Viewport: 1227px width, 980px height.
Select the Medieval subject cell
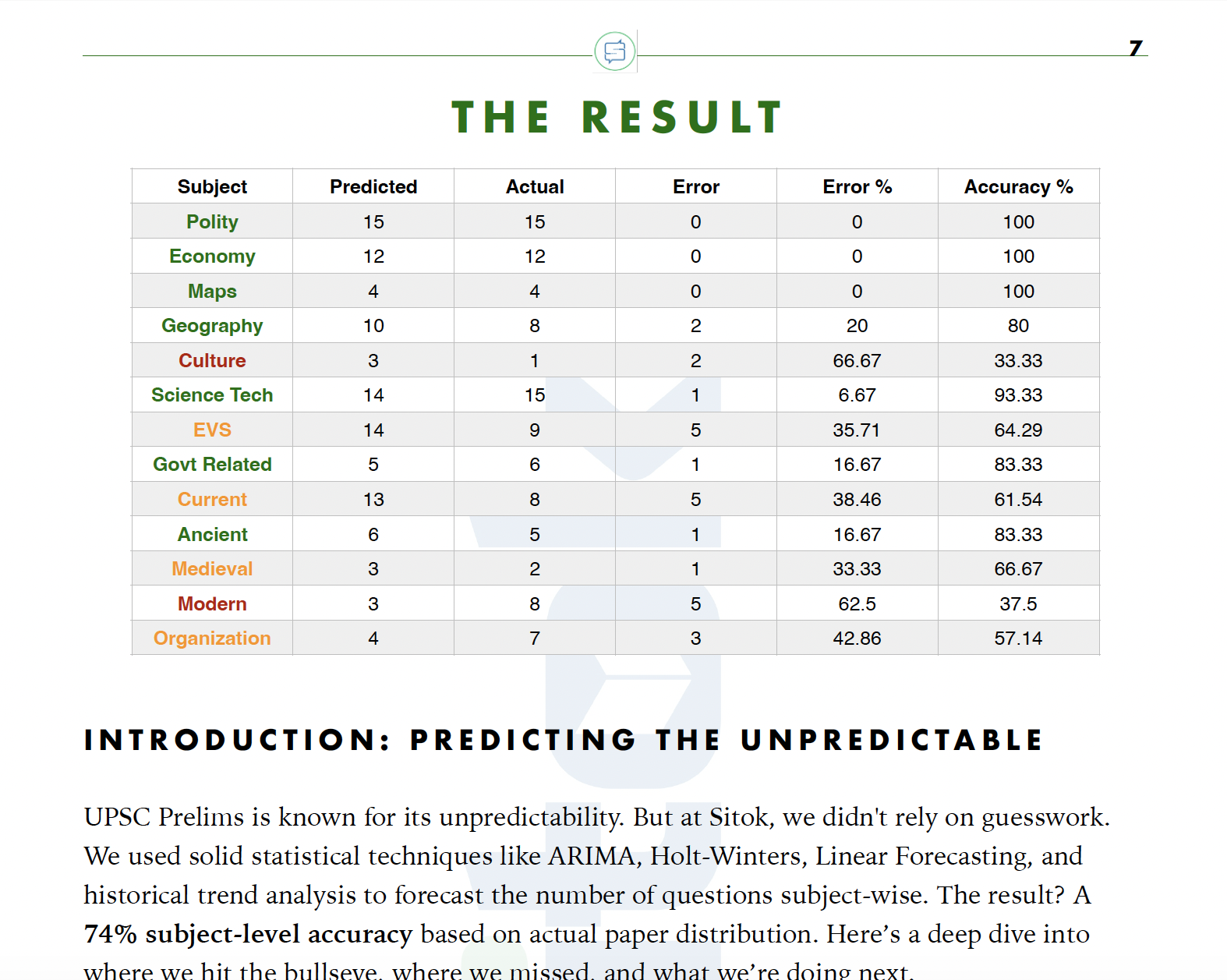coord(212,569)
